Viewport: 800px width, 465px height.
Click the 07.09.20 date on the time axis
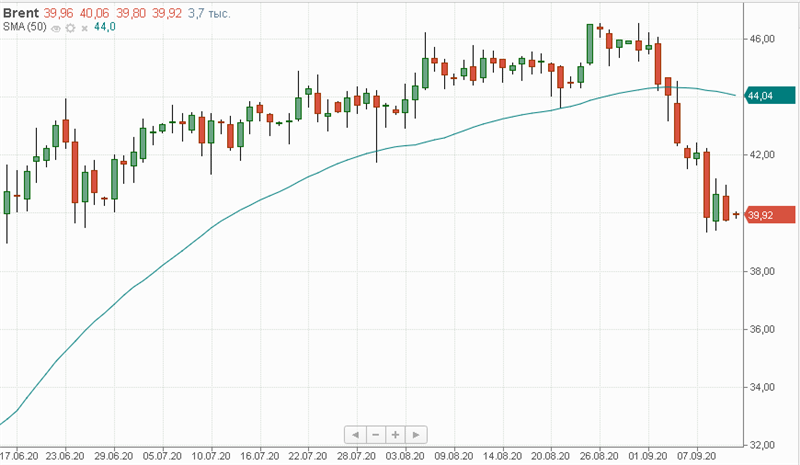coord(696,456)
